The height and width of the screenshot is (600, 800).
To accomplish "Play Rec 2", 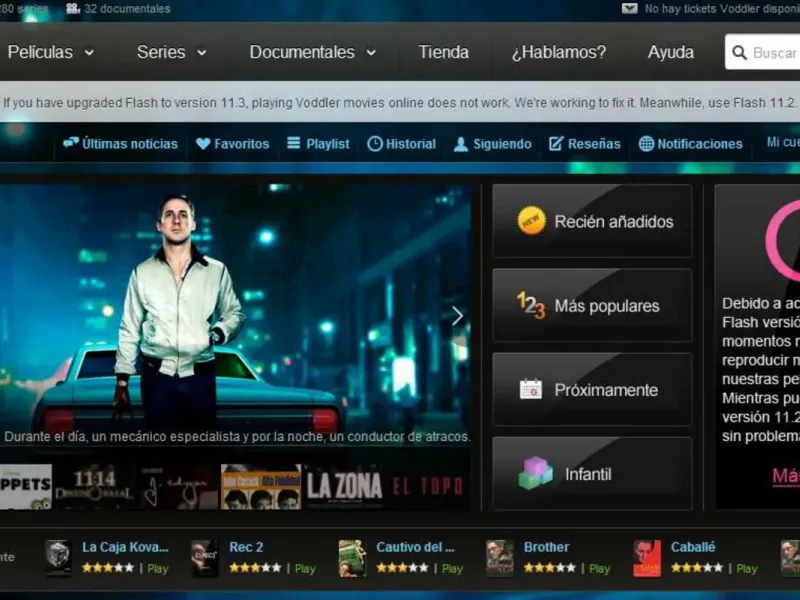I will click(305, 568).
